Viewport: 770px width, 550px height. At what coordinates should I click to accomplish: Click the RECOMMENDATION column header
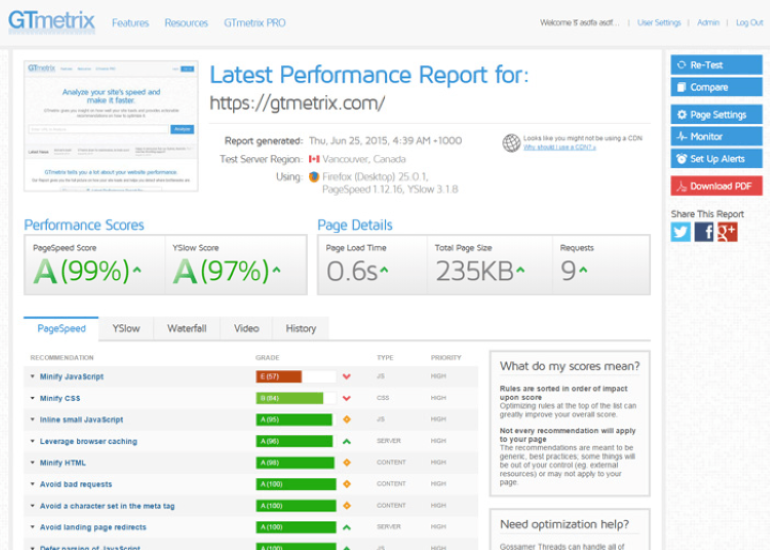(x=62, y=358)
